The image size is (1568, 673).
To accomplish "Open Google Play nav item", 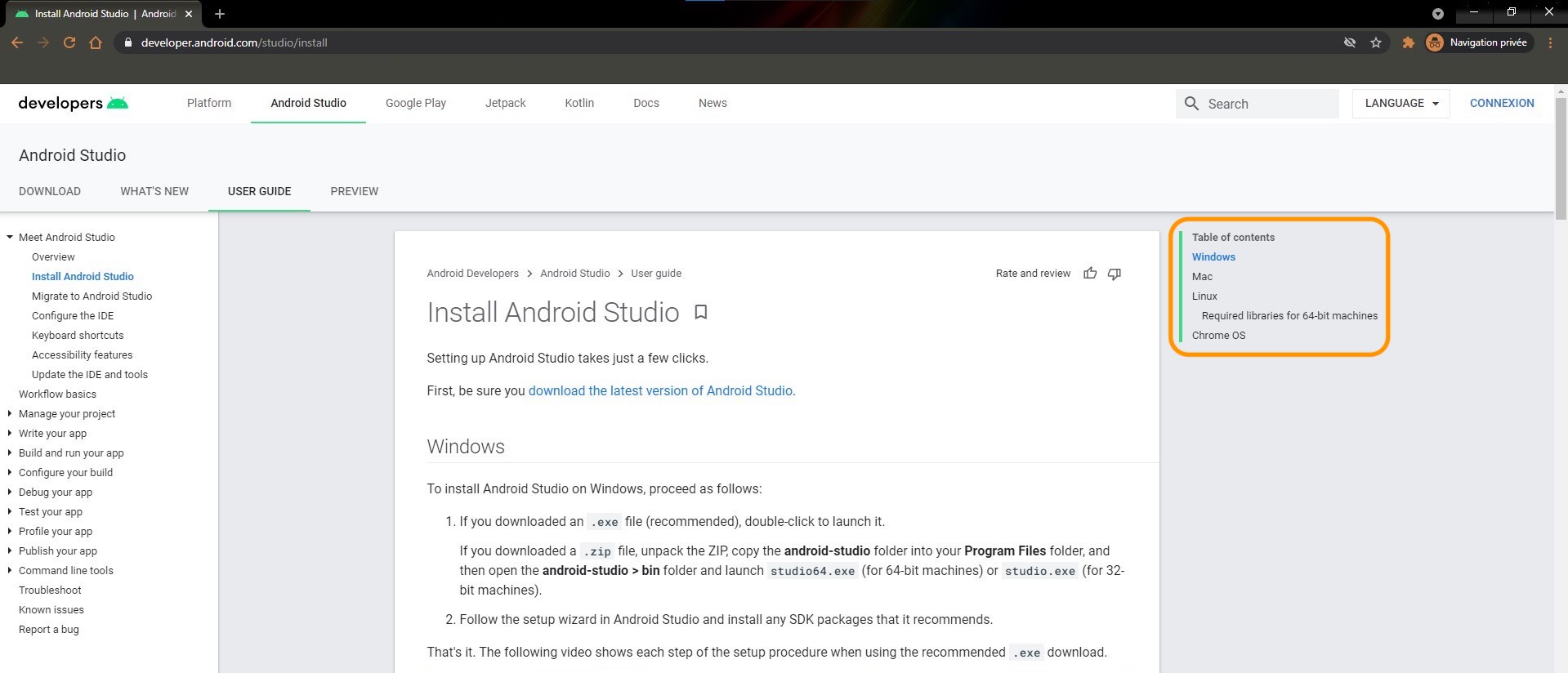I will [416, 103].
